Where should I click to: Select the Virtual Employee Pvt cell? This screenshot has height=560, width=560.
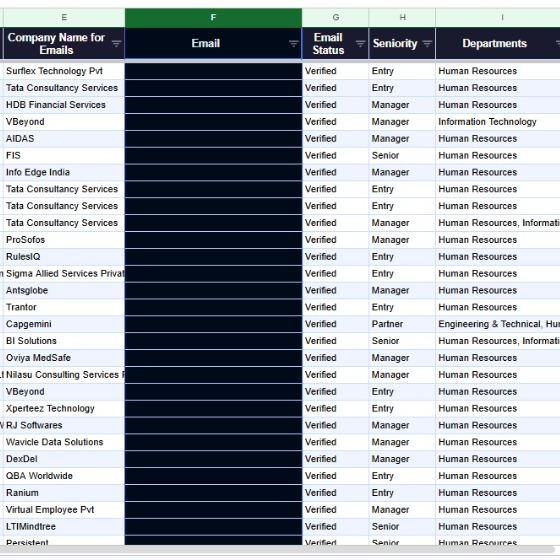point(64,510)
